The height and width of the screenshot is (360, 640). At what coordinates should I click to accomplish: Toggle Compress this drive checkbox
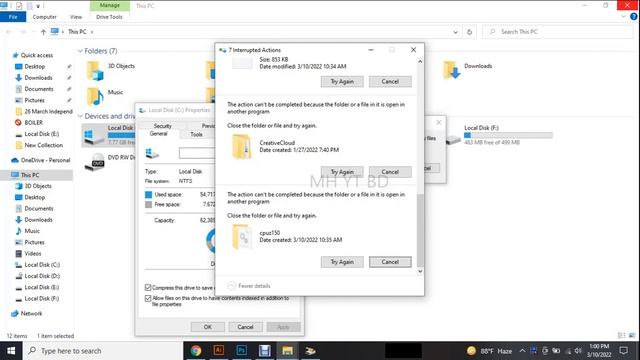pyautogui.click(x=148, y=287)
